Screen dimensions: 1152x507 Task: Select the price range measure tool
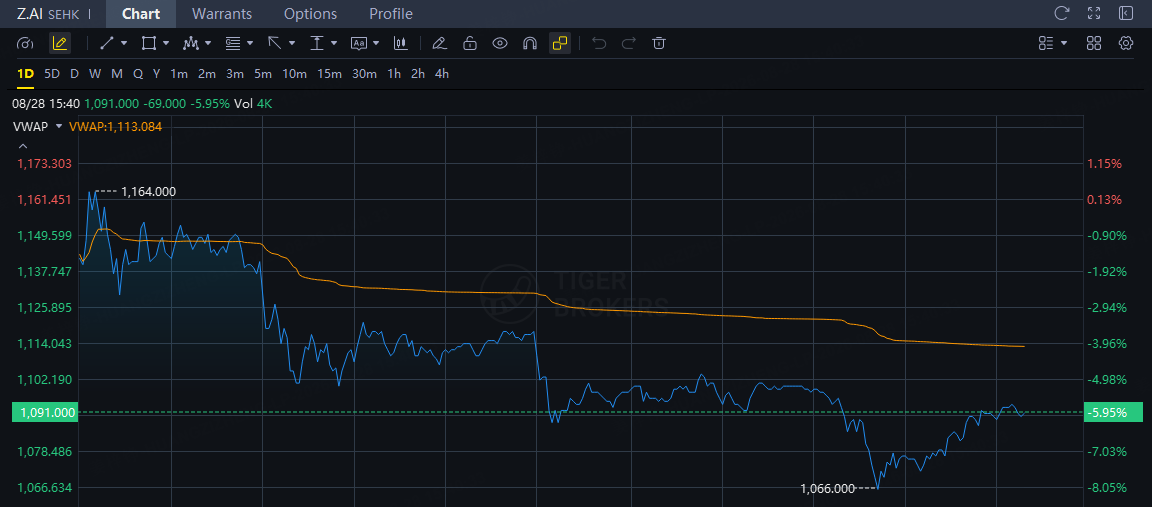[x=317, y=43]
